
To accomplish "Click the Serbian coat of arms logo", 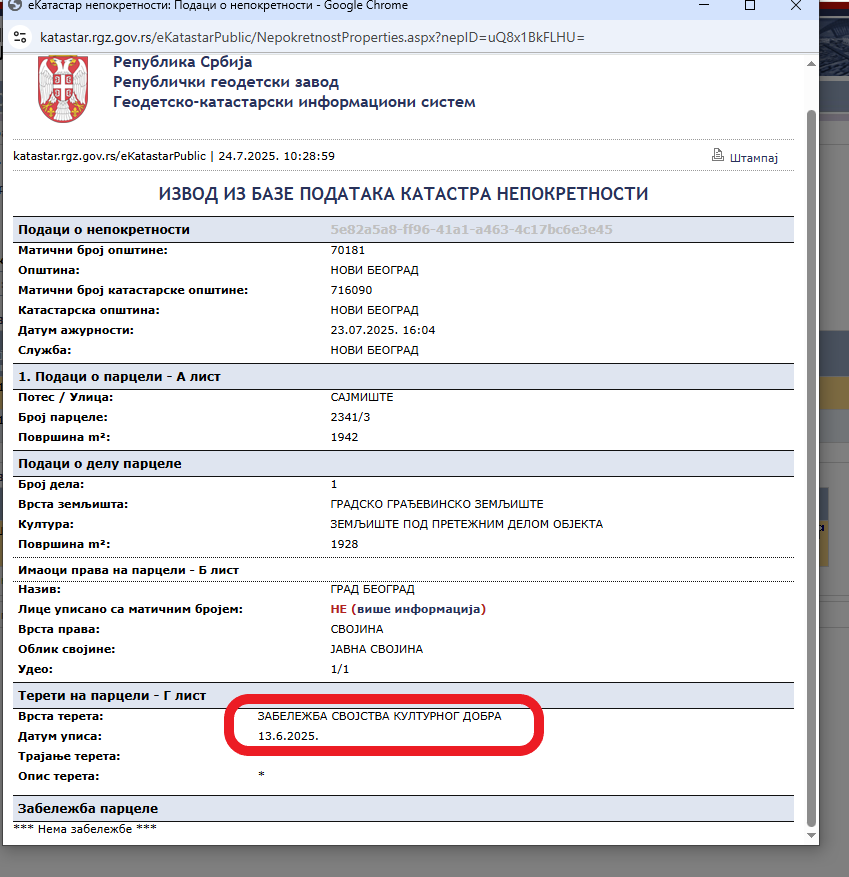I will (x=63, y=88).
